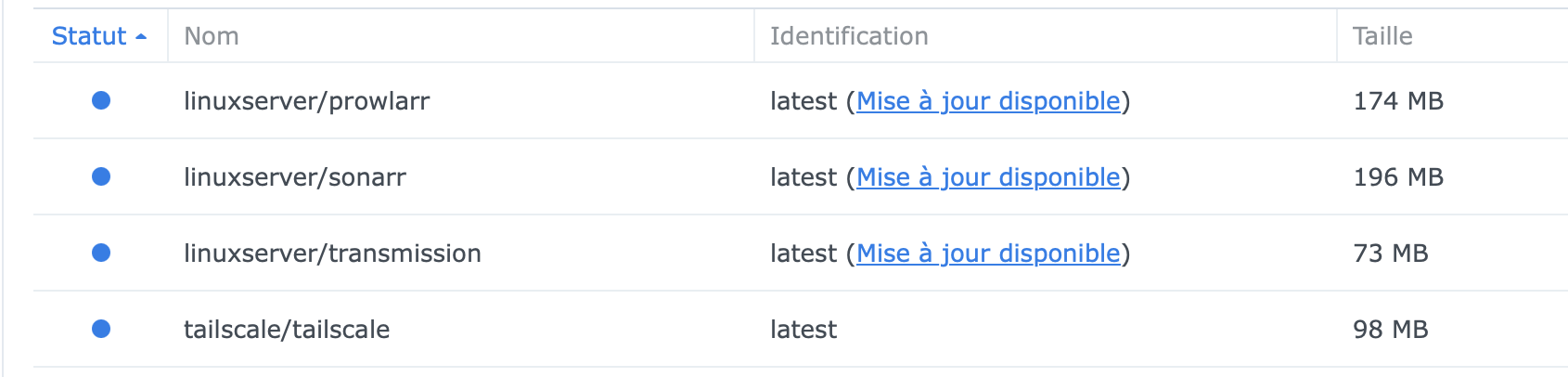Click the blue status dot for linuxserver/sonarr
This screenshot has height=377, width=1568.
point(101,176)
